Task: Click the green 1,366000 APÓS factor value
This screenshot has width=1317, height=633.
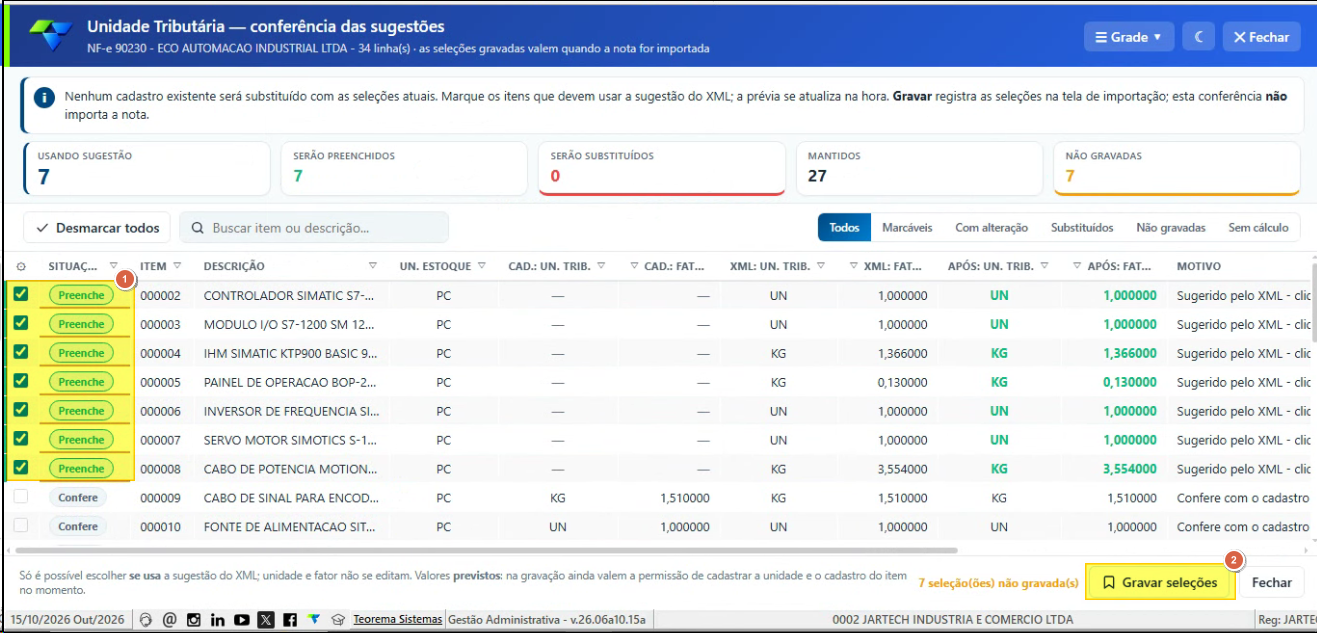Action: [x=1130, y=353]
